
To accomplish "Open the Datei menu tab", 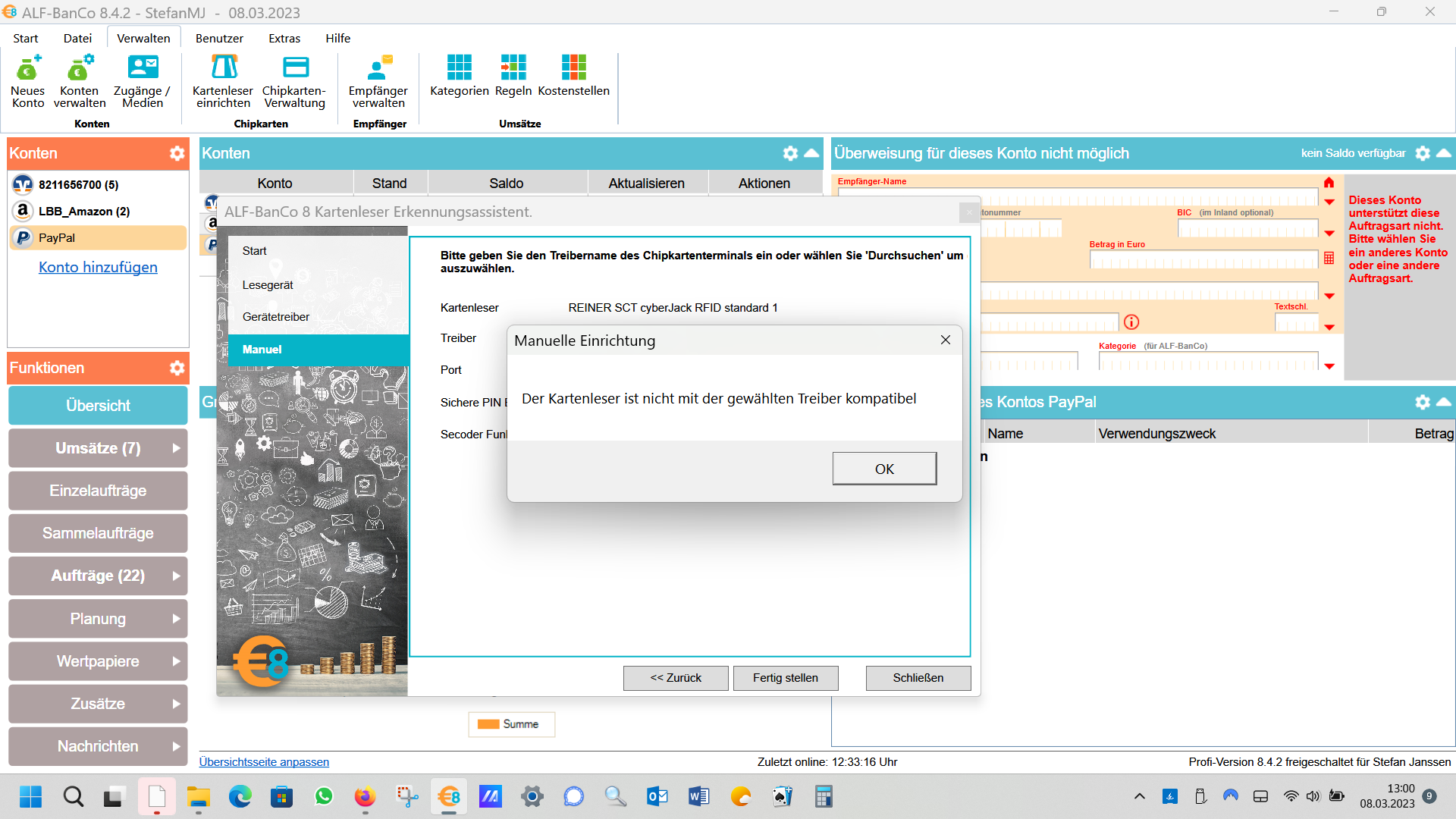I will point(77,38).
